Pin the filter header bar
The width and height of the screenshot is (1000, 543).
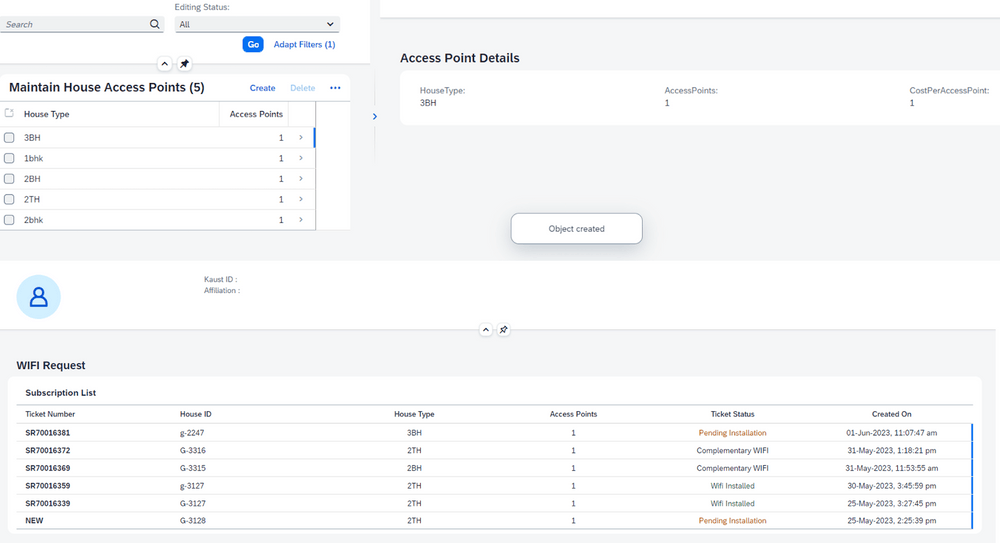184,64
